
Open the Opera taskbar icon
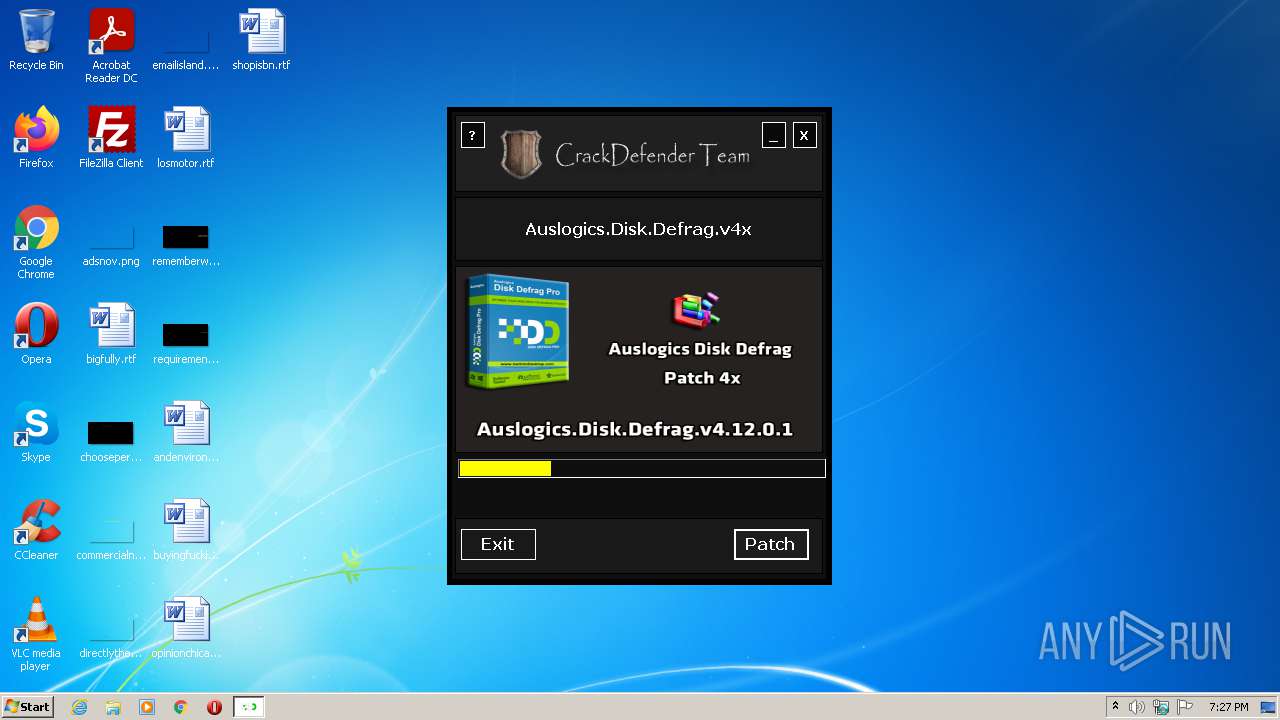click(x=214, y=707)
